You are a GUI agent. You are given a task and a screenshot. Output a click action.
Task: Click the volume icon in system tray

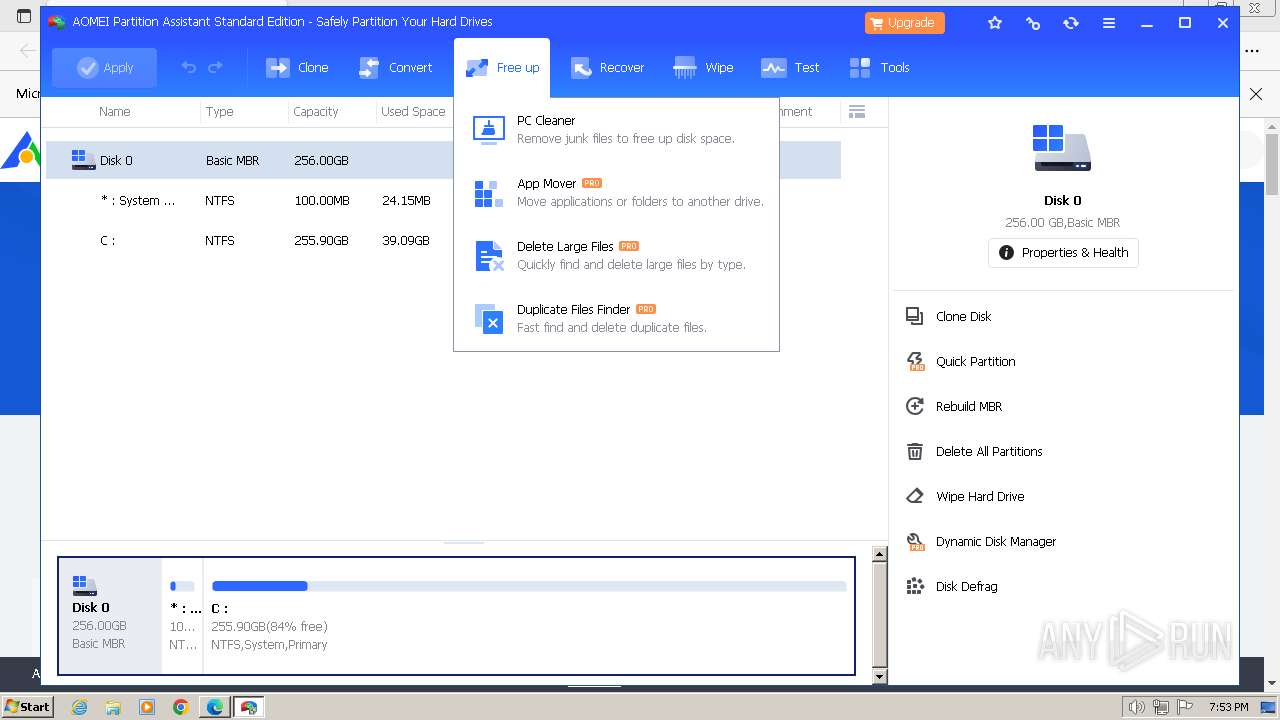point(1136,707)
